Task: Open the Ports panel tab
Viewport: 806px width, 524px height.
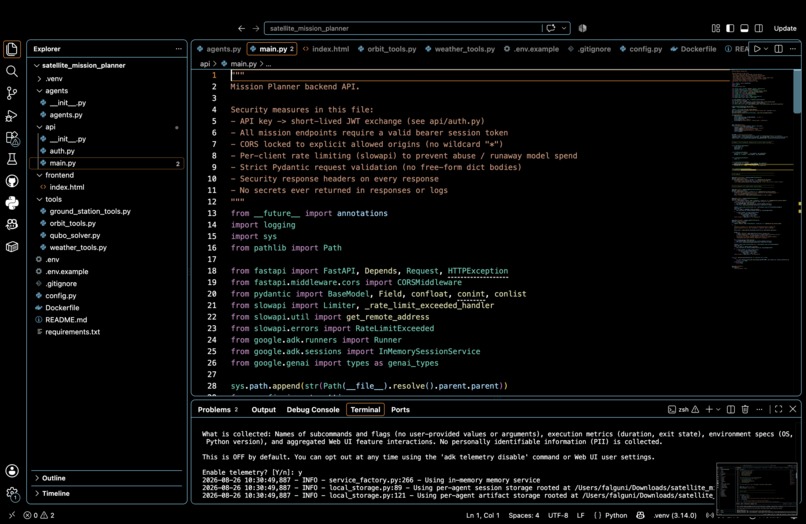Action: pyautogui.click(x=400, y=410)
